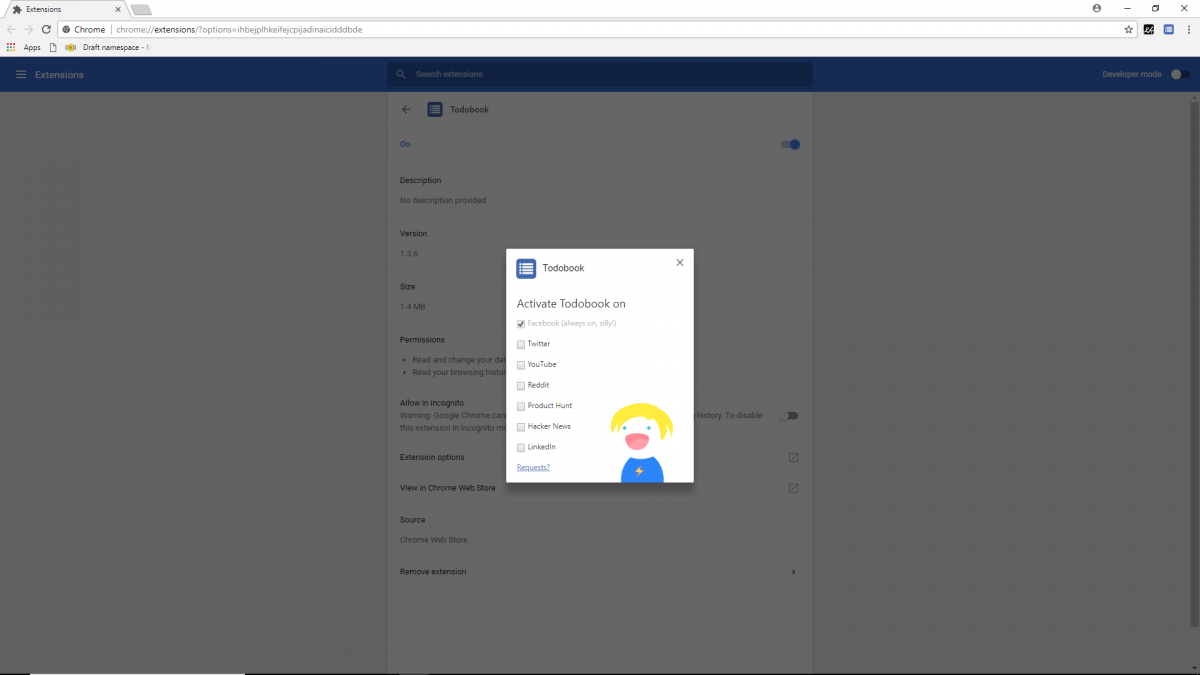Enable Todobook on YouTube

click(521, 365)
